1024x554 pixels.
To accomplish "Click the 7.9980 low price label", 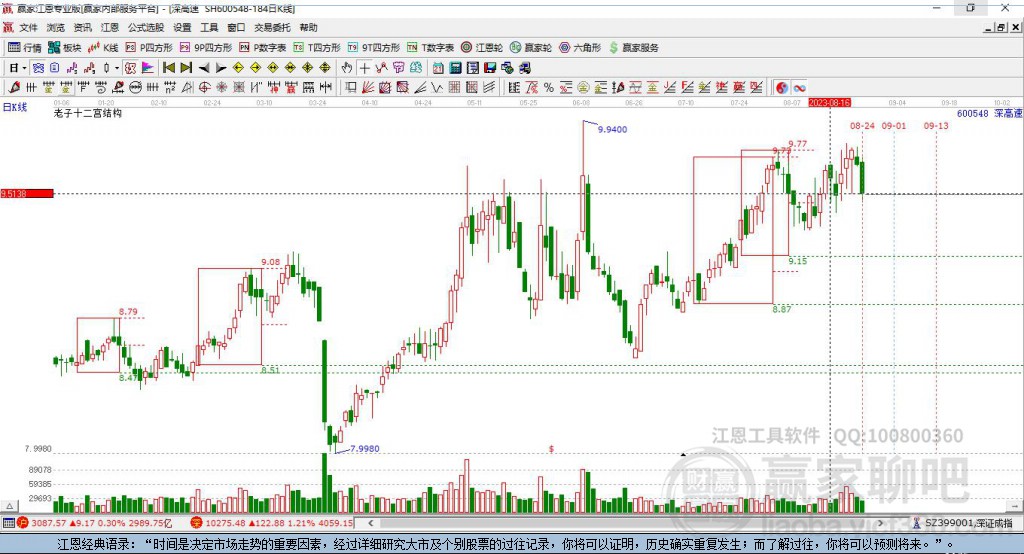I will [364, 449].
